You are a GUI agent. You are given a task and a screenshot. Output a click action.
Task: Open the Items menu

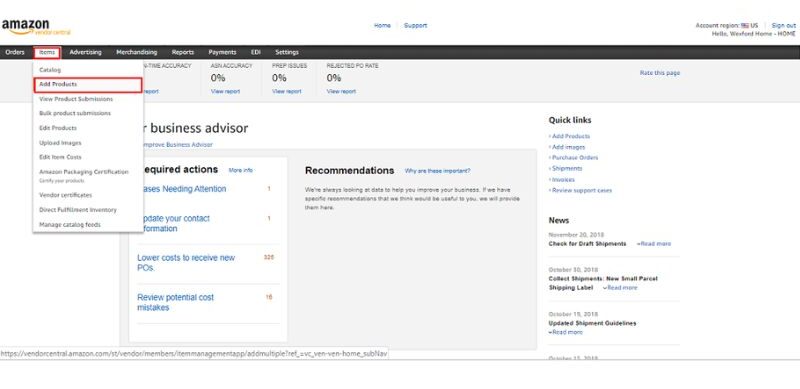tap(47, 52)
